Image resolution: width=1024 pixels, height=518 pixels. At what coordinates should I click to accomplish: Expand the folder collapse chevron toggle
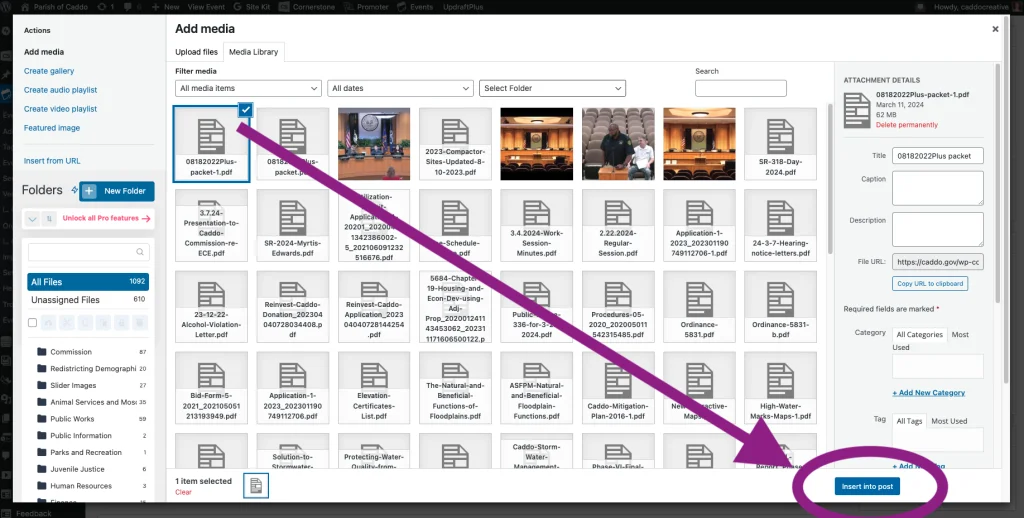pyautogui.click(x=31, y=219)
